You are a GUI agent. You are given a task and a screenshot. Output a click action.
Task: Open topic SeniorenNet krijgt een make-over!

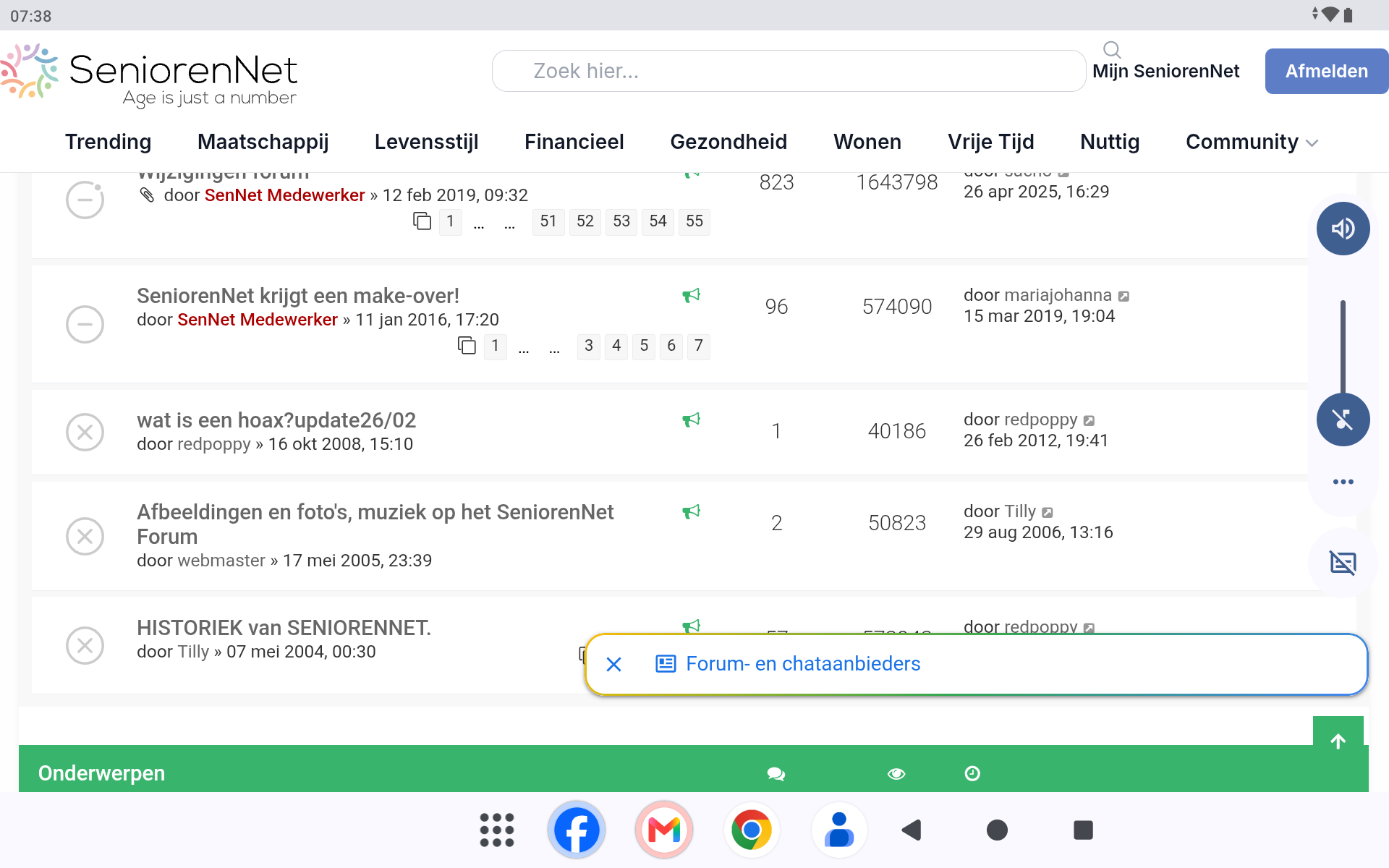pos(298,296)
